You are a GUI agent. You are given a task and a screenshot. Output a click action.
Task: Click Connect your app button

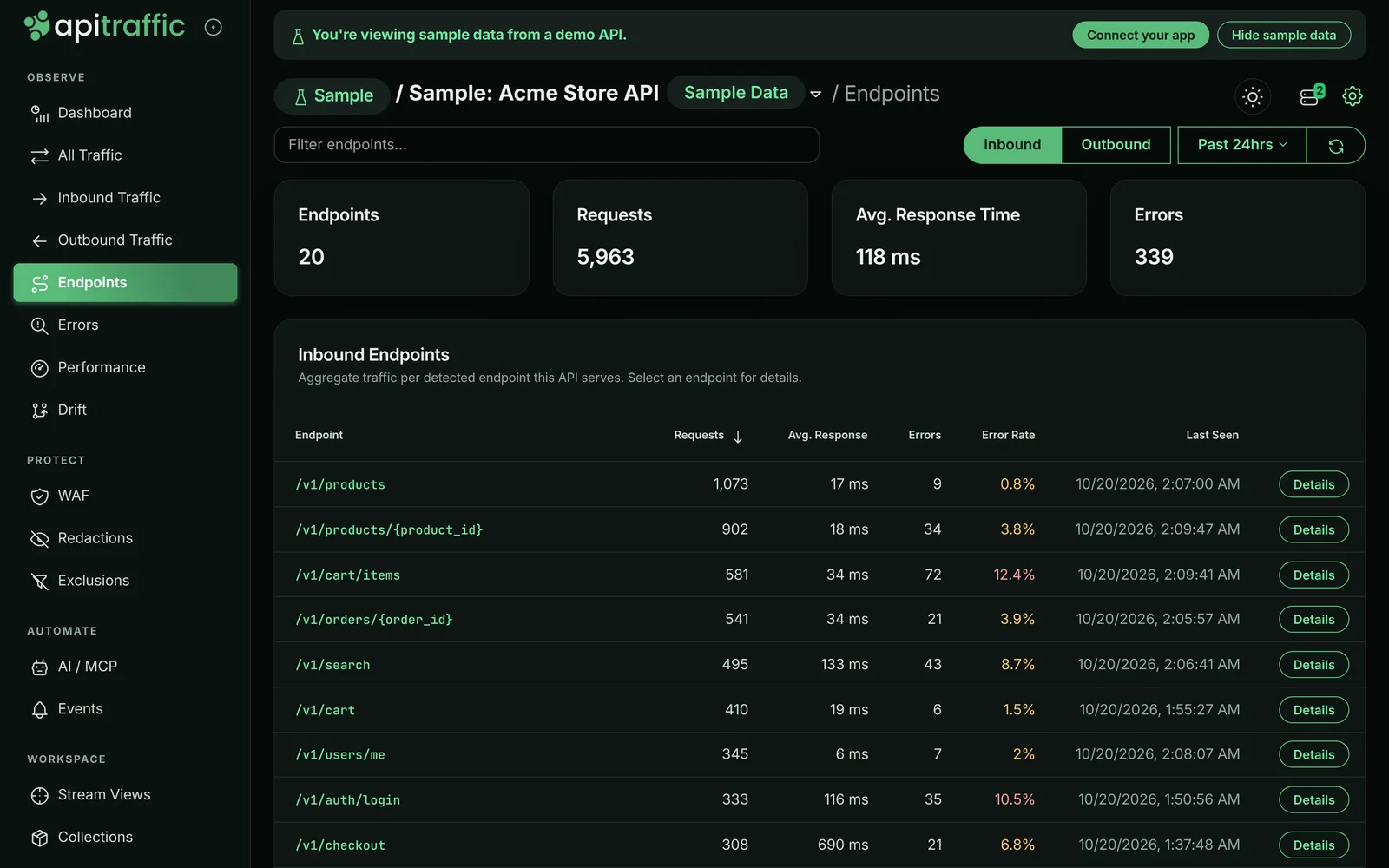click(x=1140, y=36)
